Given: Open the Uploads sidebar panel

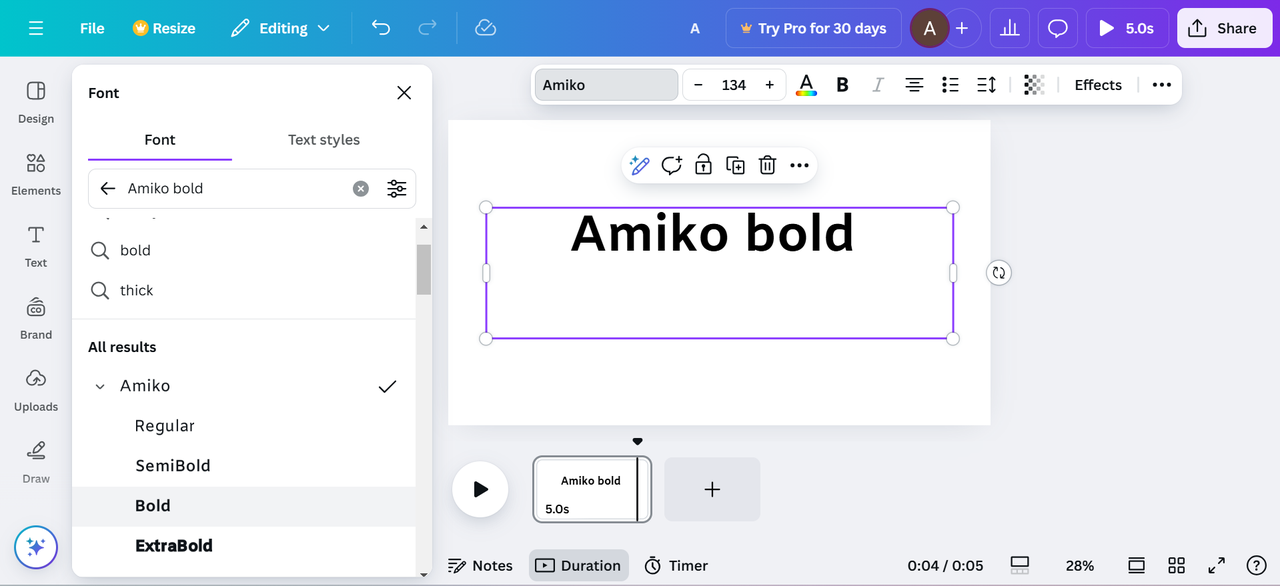Looking at the screenshot, I should [36, 390].
